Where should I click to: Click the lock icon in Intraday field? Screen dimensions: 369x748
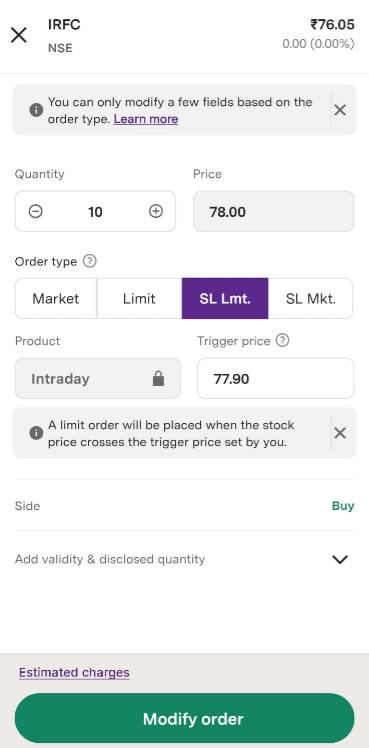pos(158,379)
